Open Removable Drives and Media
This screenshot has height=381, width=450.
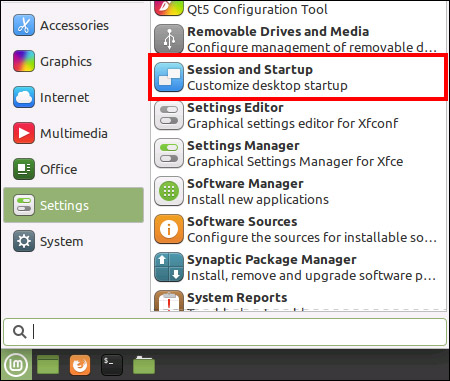coord(298,39)
